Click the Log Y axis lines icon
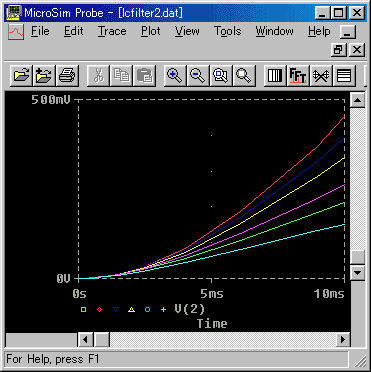371x372 pixels. click(x=344, y=76)
